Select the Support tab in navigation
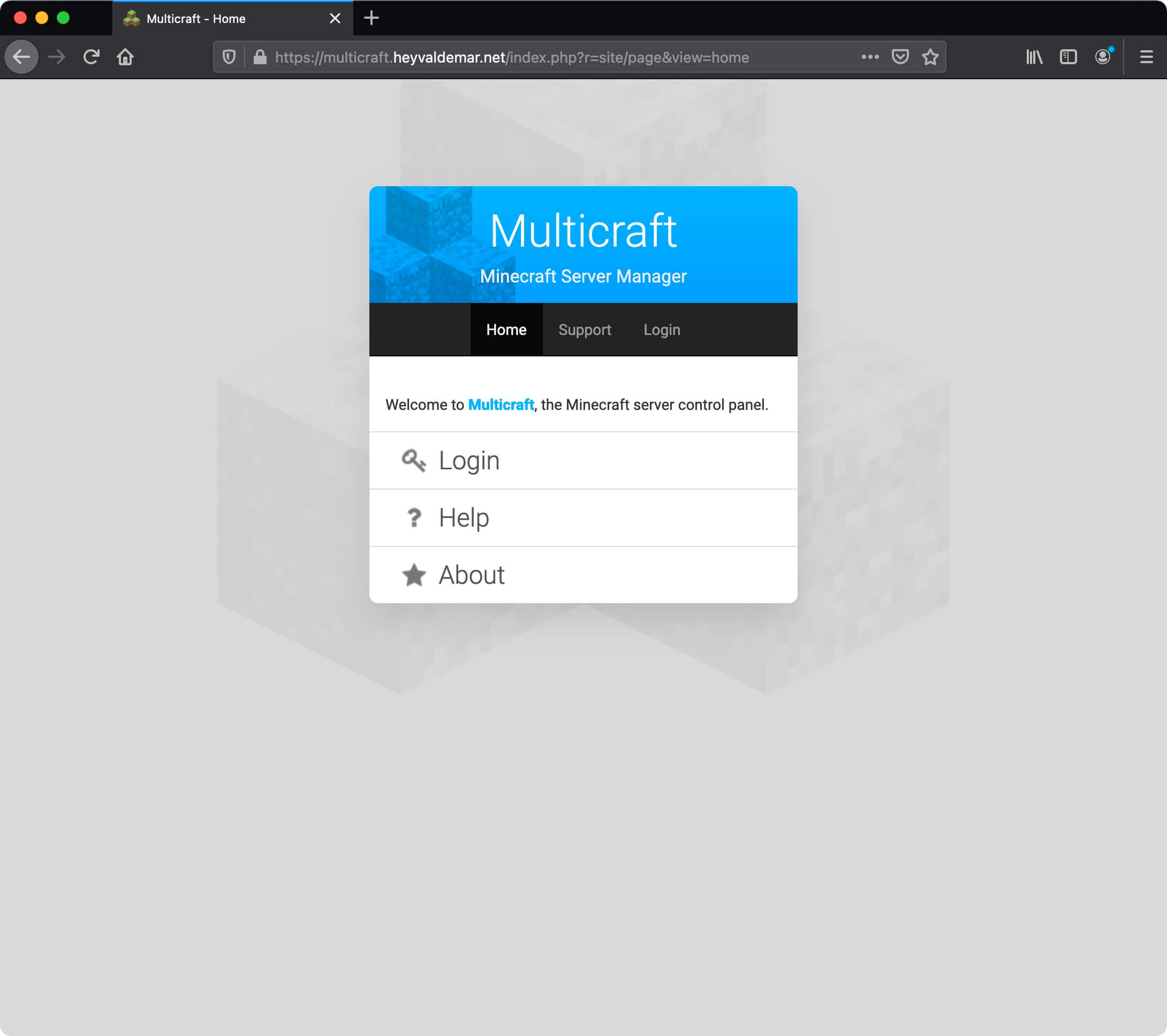 pos(585,329)
